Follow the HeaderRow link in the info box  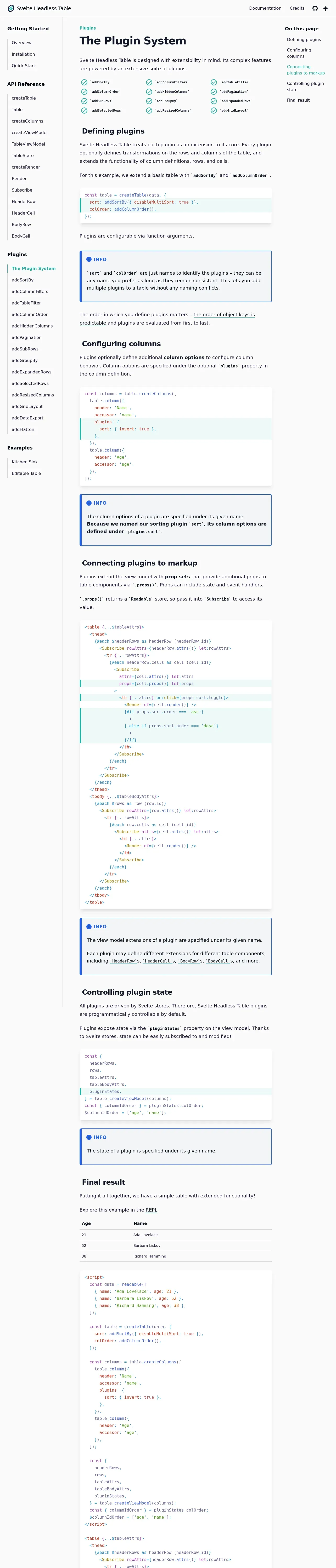pos(124,961)
